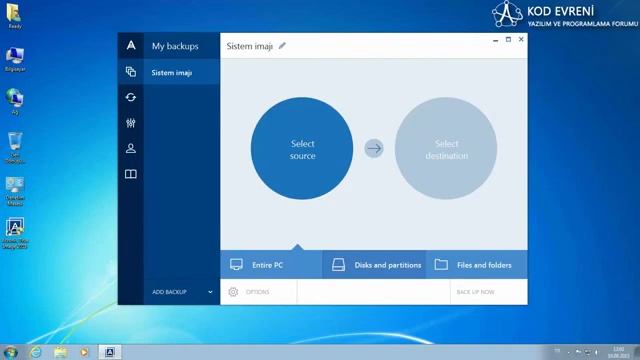Select the Acronis True Image desktop shortcut
This screenshot has height=360, width=640.
15,233
